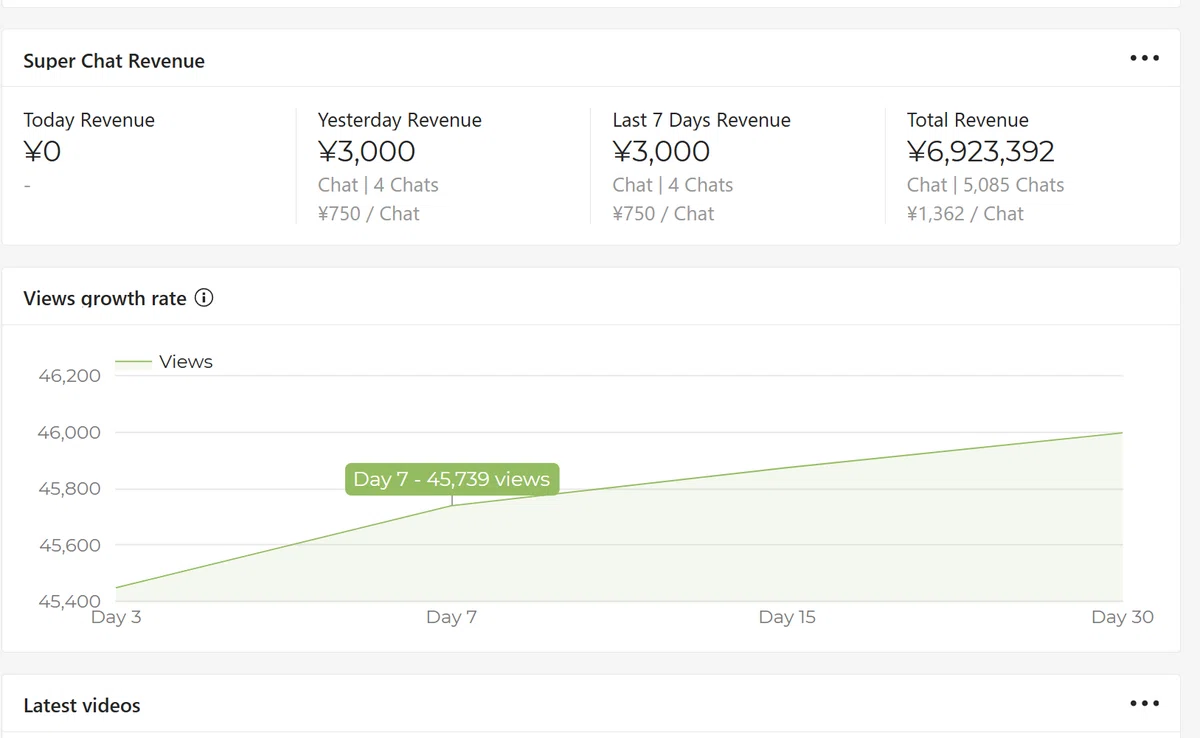Click the Total Revenue amount ¥6,923,392
The image size is (1200, 738).
tap(980, 151)
